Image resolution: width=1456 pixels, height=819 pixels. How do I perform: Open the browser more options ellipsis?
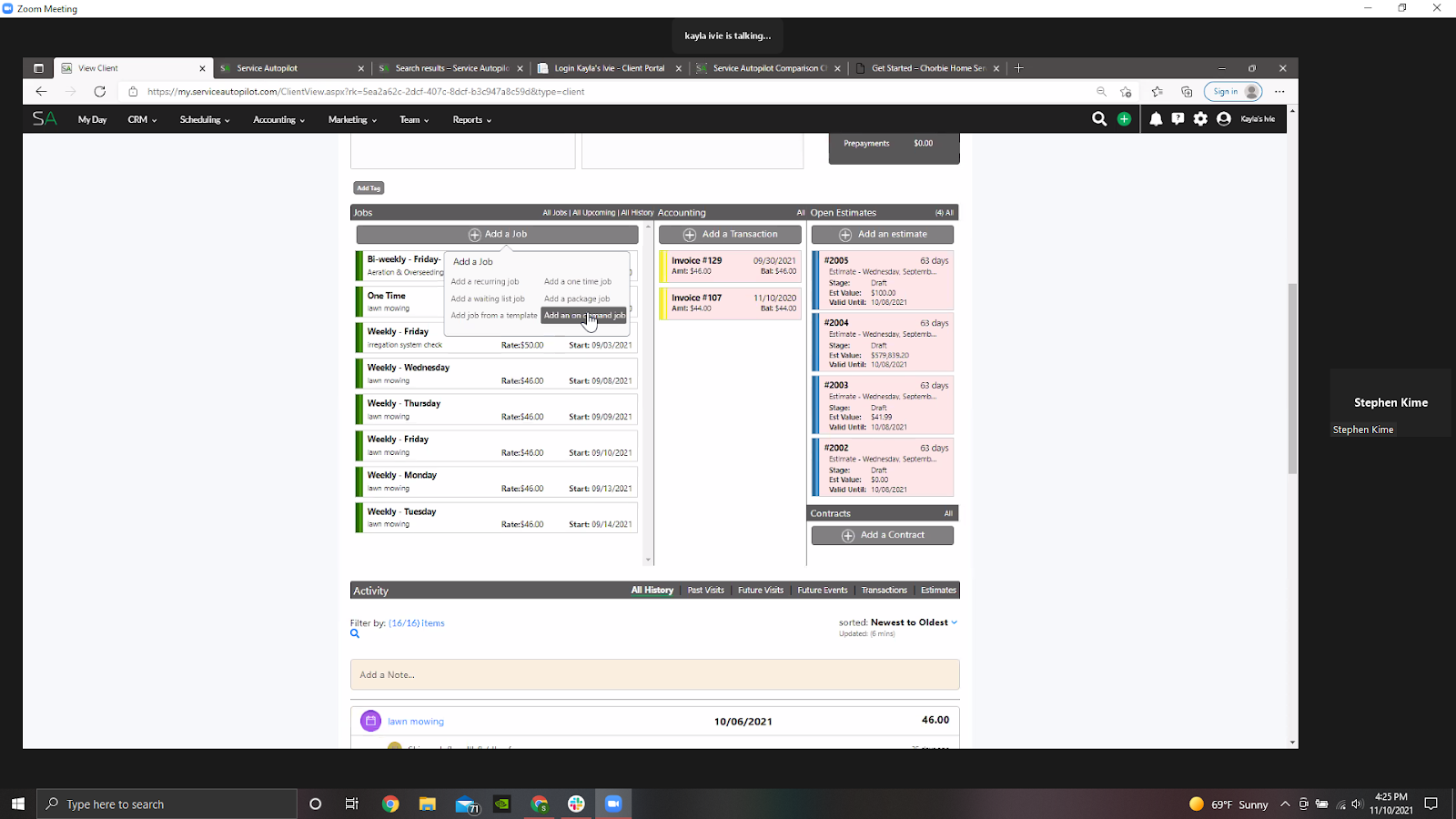[1279, 92]
